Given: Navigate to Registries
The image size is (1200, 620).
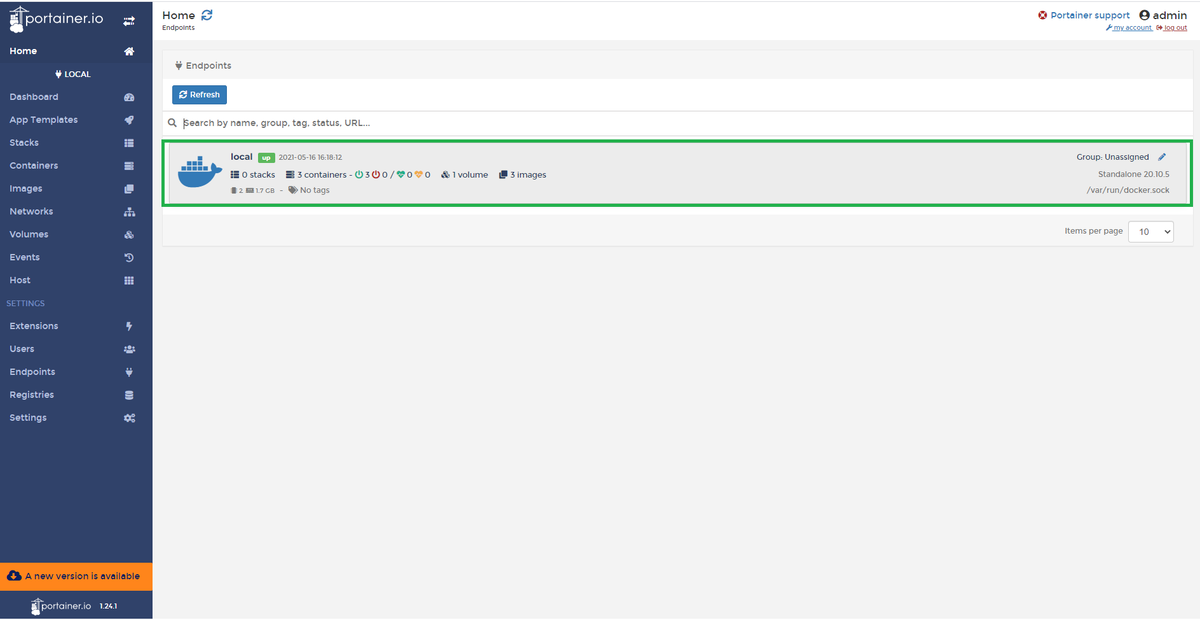Looking at the screenshot, I should (x=76, y=396).
